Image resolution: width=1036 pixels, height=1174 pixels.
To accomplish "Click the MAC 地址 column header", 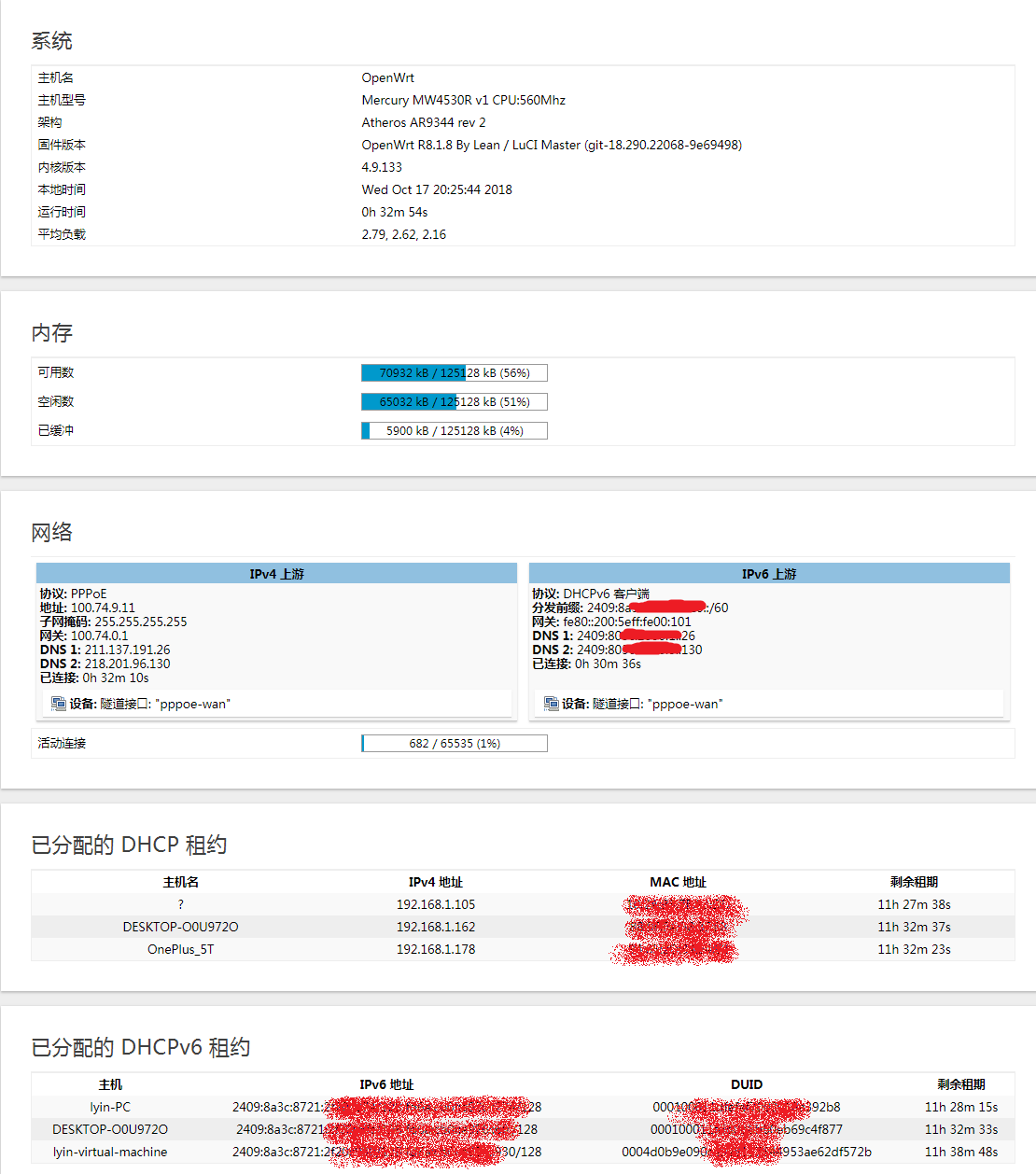I will tap(677, 882).
